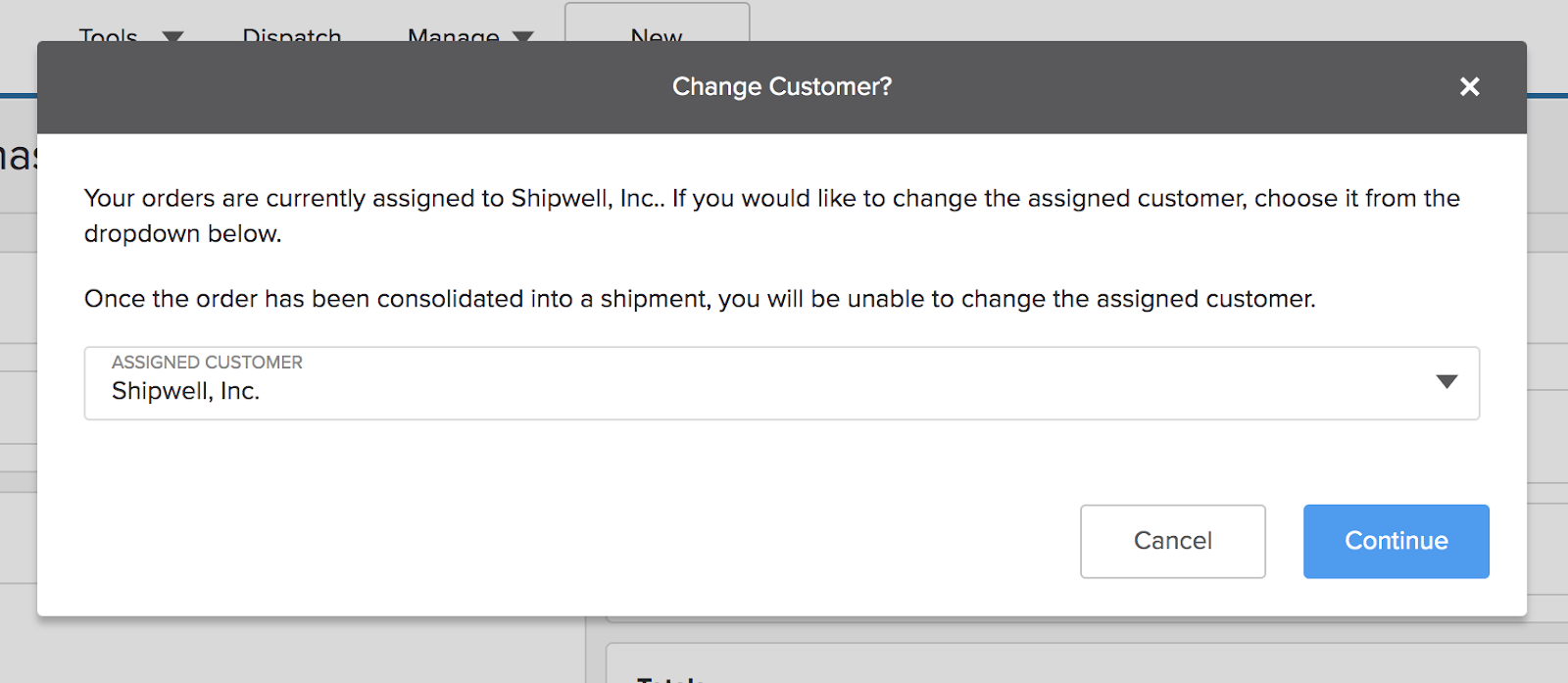Image resolution: width=1568 pixels, height=683 pixels.
Task: Click the dark gray dialog header bar
Action: [x=782, y=87]
